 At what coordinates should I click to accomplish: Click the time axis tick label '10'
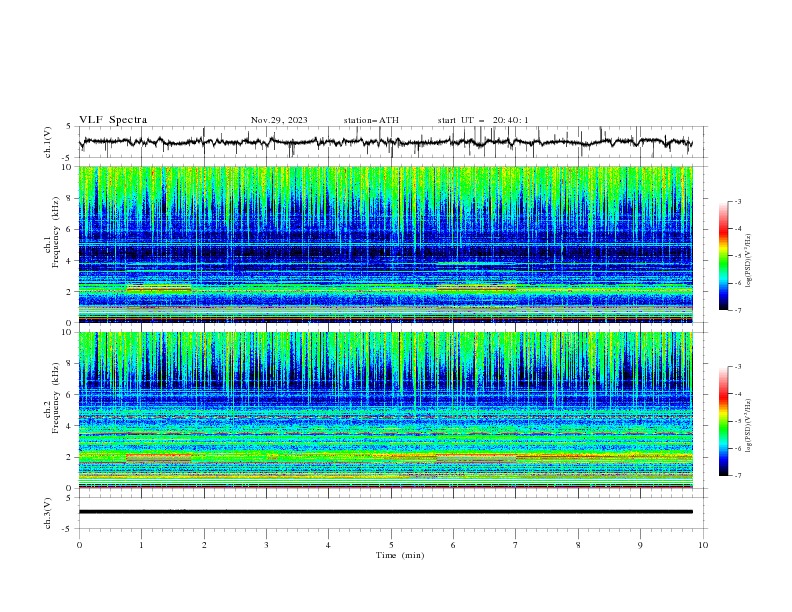tap(703, 545)
